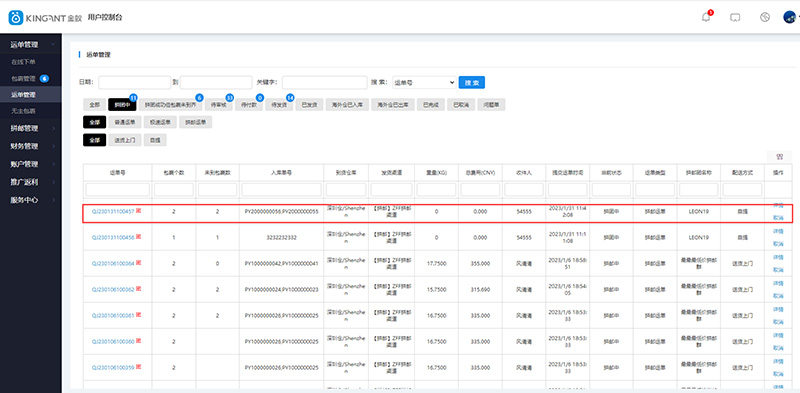
Task: Click red icon beside order QJ230106100362
Action: pyautogui.click(x=138, y=289)
